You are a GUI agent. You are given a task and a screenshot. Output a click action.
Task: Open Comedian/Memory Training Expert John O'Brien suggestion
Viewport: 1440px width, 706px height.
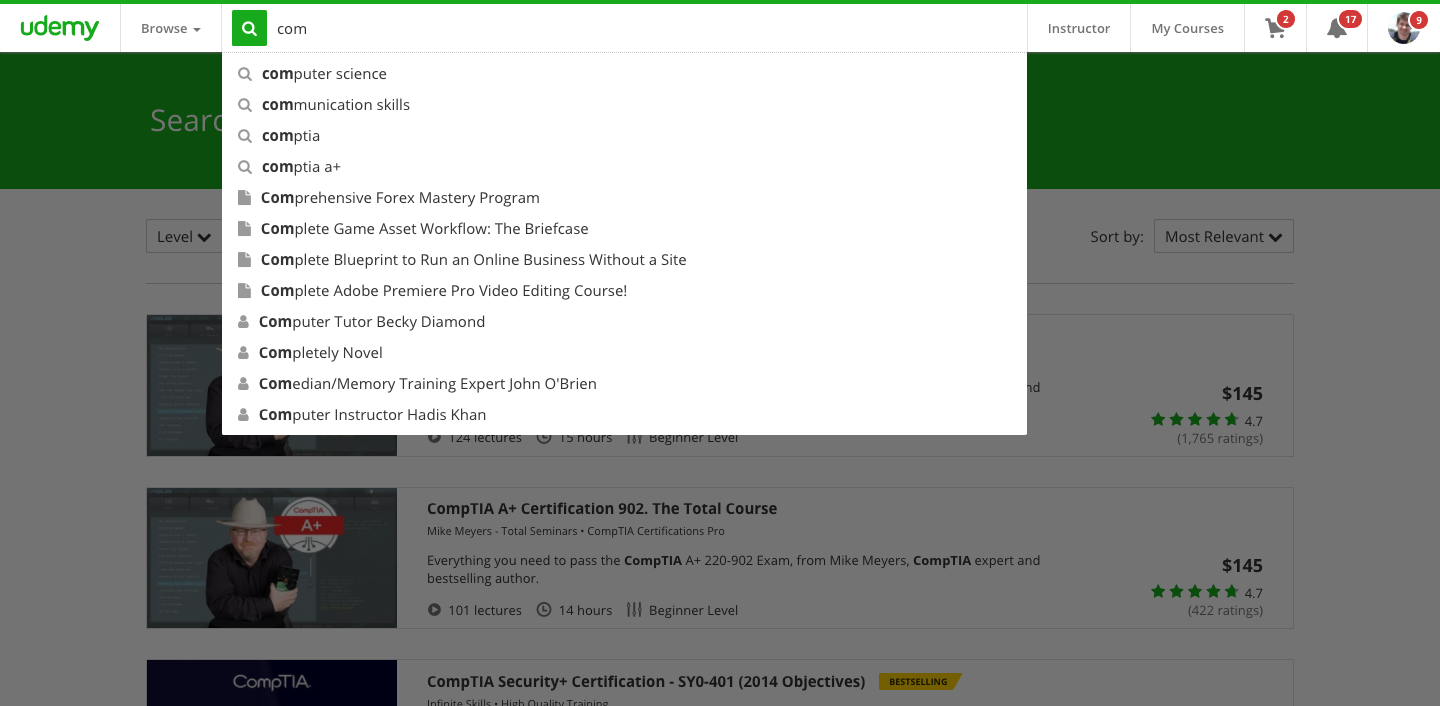pos(624,384)
